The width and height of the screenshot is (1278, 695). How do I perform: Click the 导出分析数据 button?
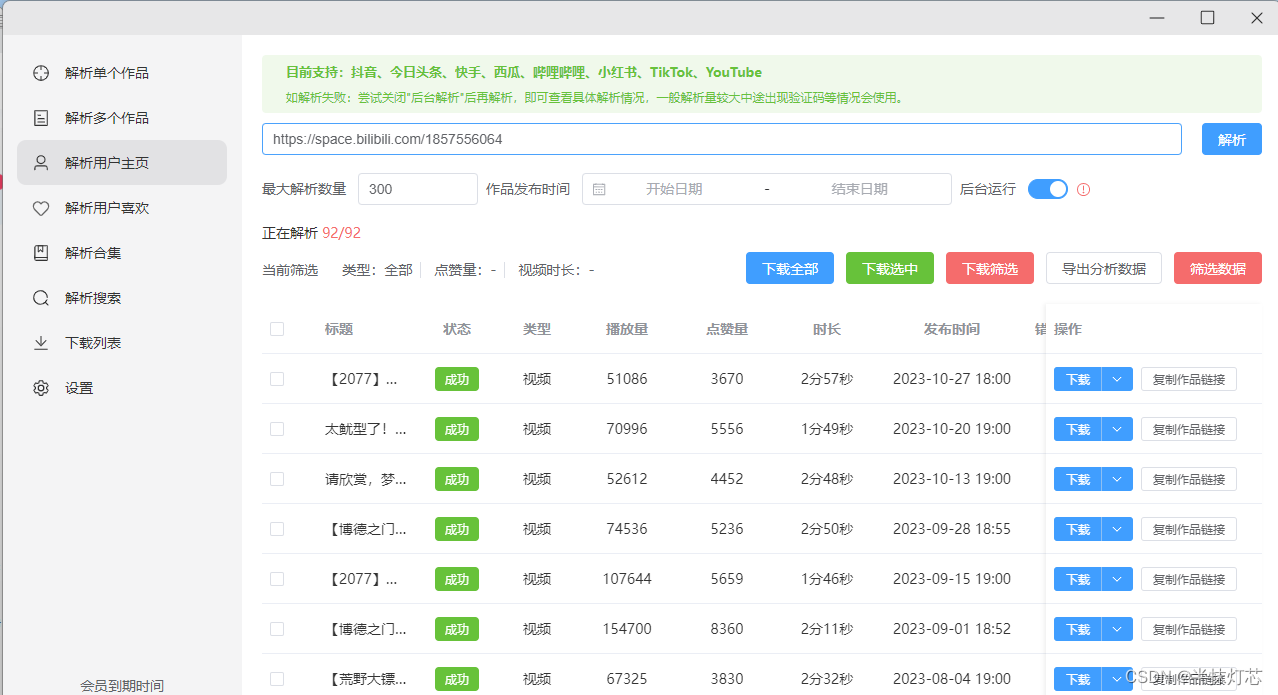(1104, 268)
